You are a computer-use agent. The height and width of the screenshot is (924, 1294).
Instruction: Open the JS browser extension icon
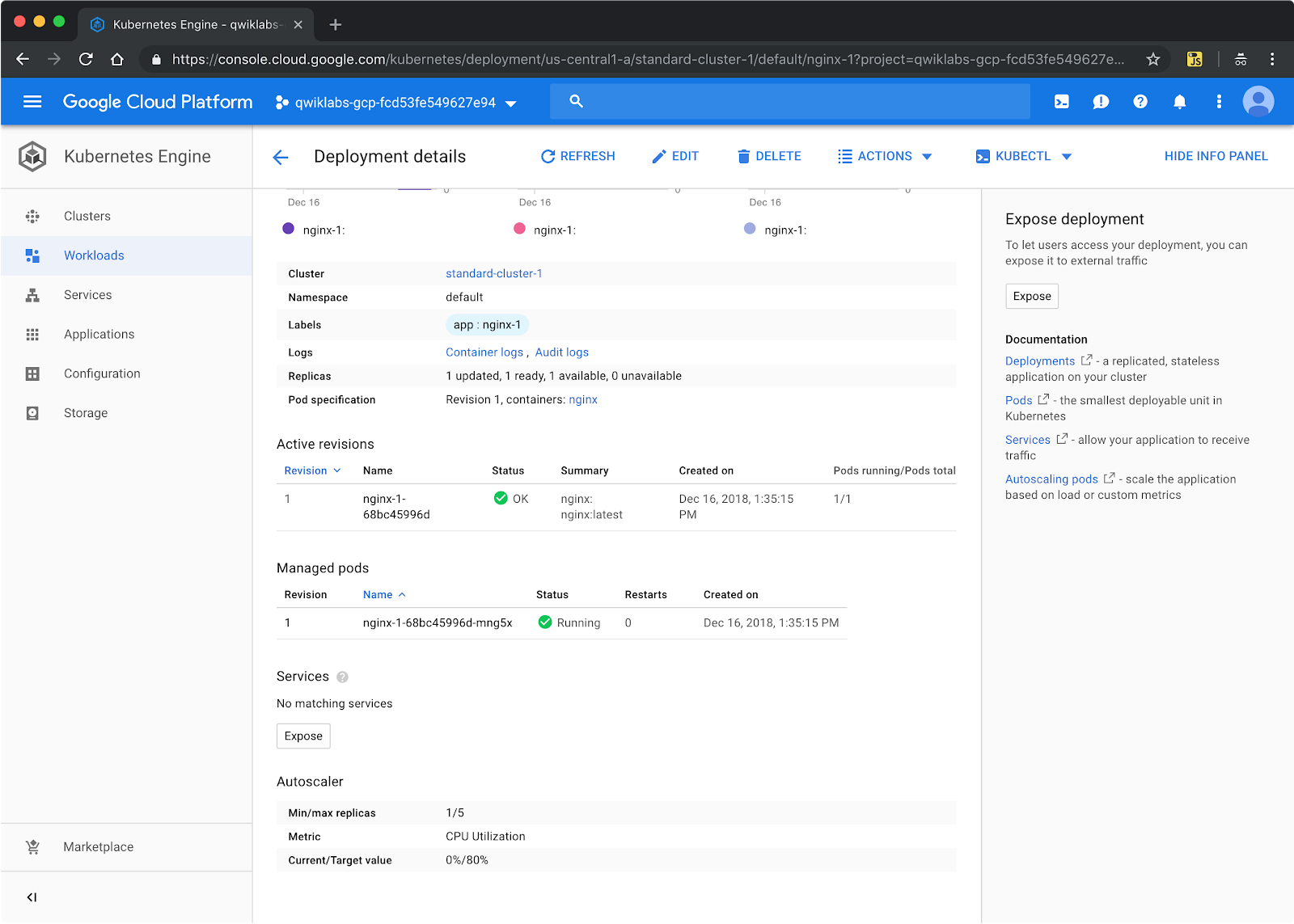[x=1195, y=59]
